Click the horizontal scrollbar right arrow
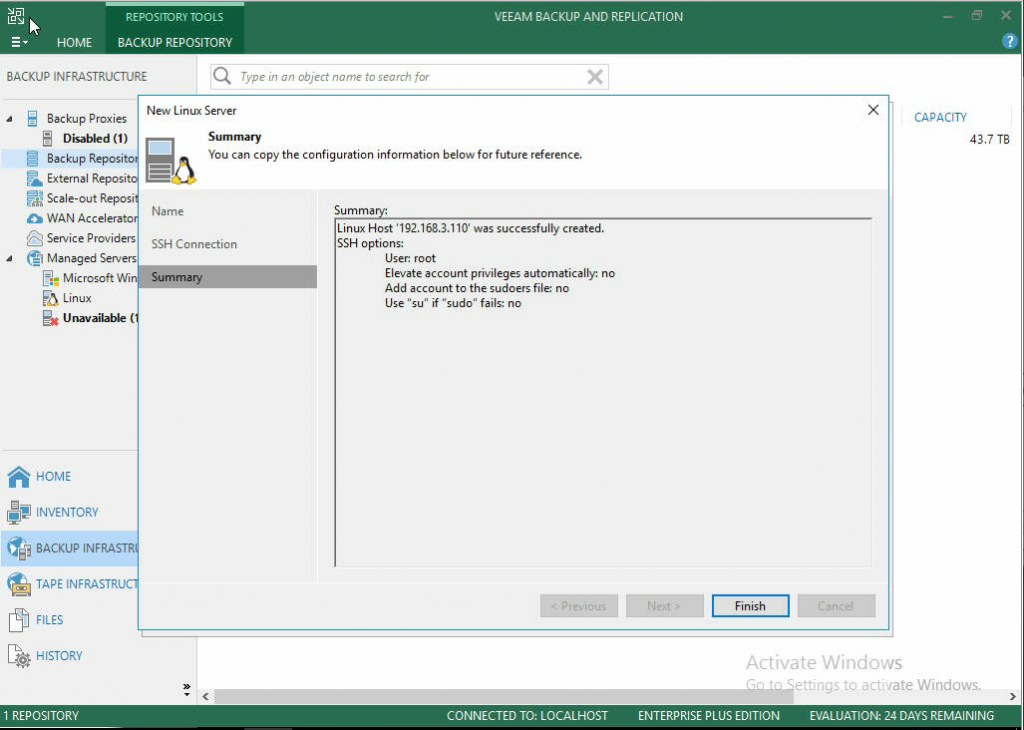The image size is (1024, 730). point(1012,697)
